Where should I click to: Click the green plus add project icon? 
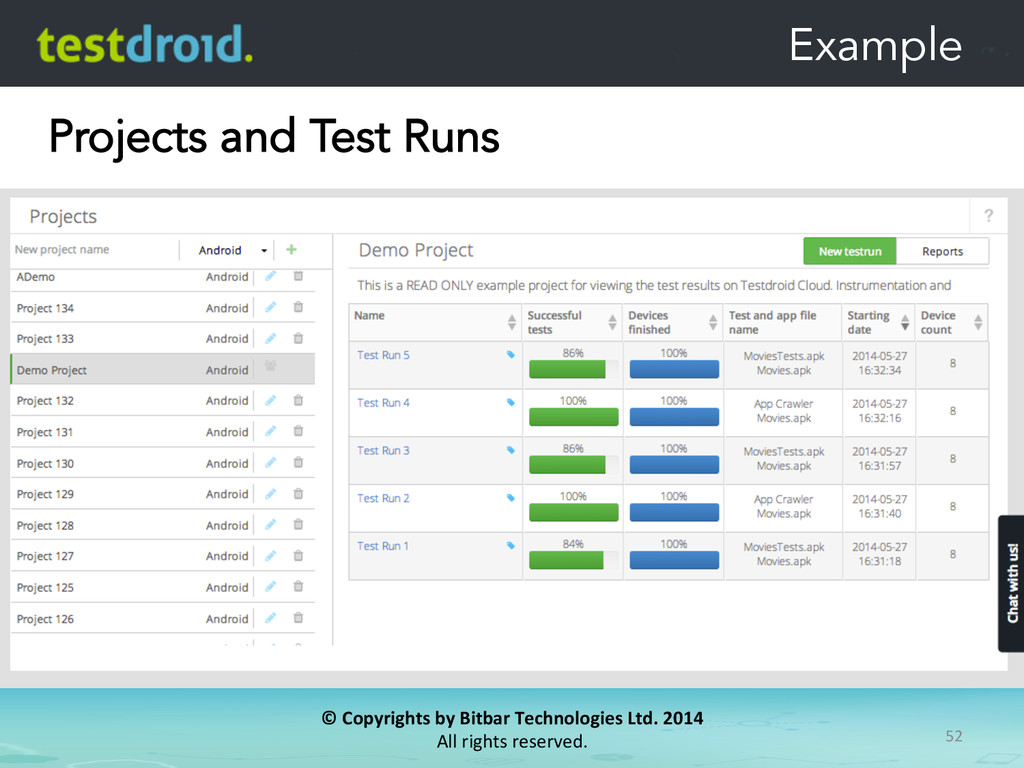[292, 250]
